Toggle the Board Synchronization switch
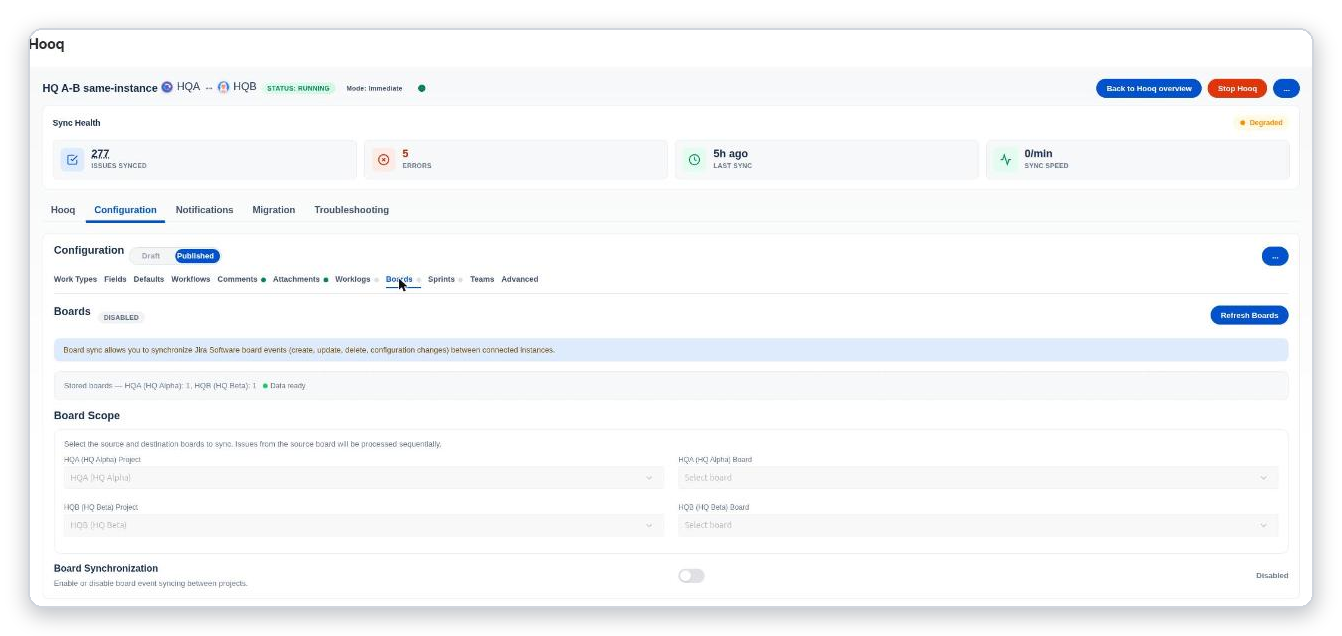 point(691,576)
